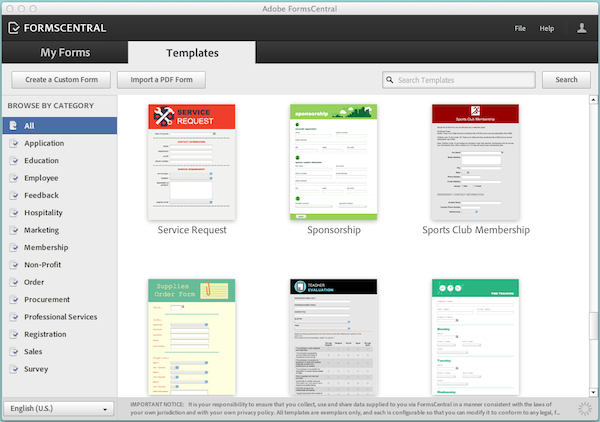Image resolution: width=600 pixels, height=422 pixels.
Task: Click the Sports Club Membership caption text
Action: click(476, 230)
